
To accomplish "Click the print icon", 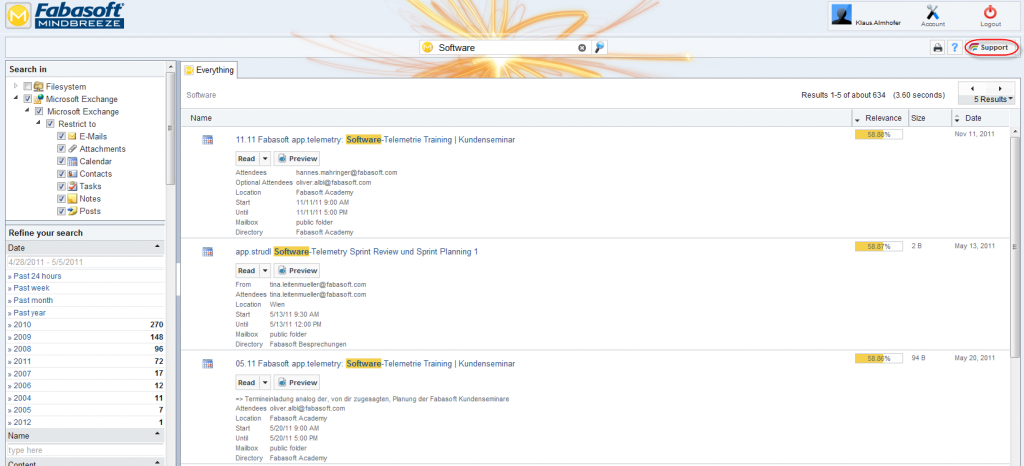I will [x=938, y=48].
